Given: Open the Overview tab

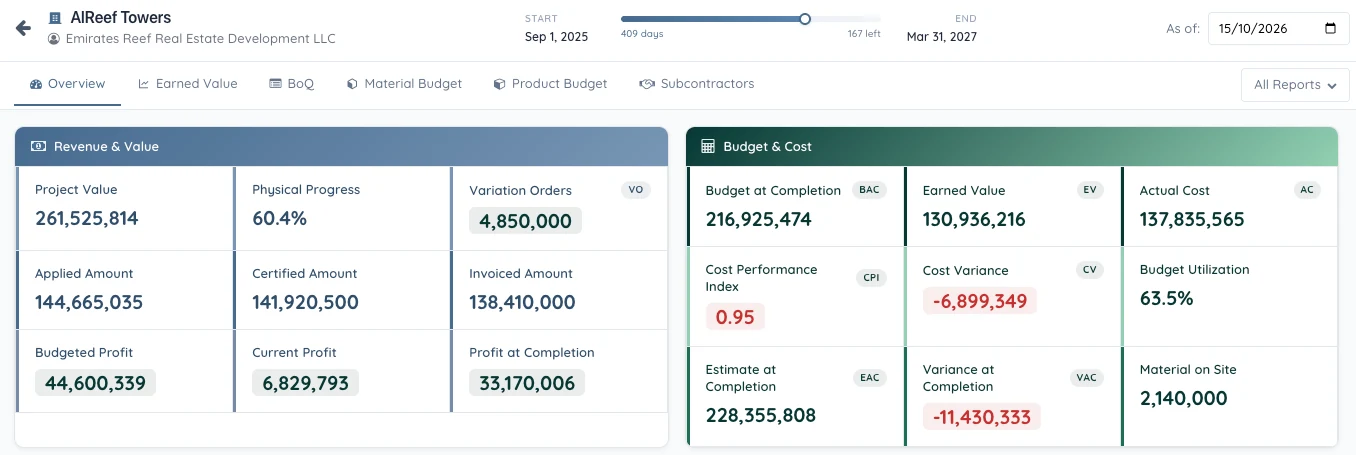Looking at the screenshot, I should (68, 84).
